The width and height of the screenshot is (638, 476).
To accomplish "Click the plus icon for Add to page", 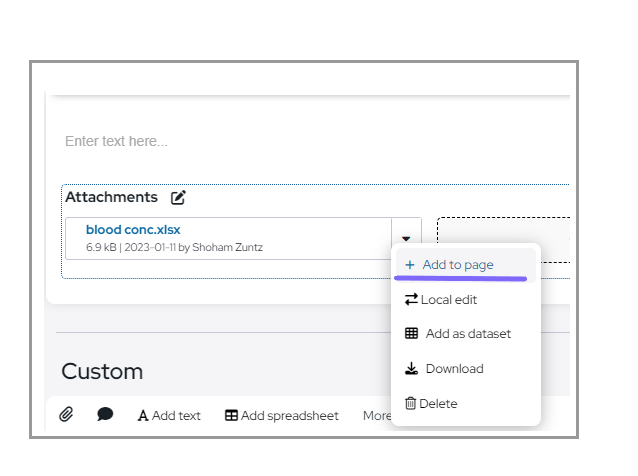I will pyautogui.click(x=410, y=265).
